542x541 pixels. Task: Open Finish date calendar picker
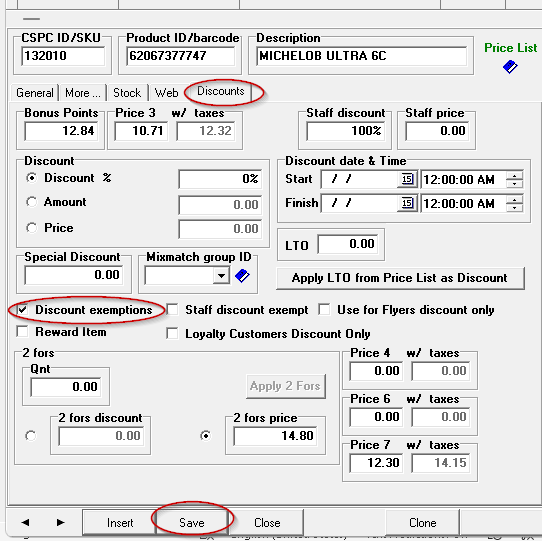pyautogui.click(x=407, y=203)
